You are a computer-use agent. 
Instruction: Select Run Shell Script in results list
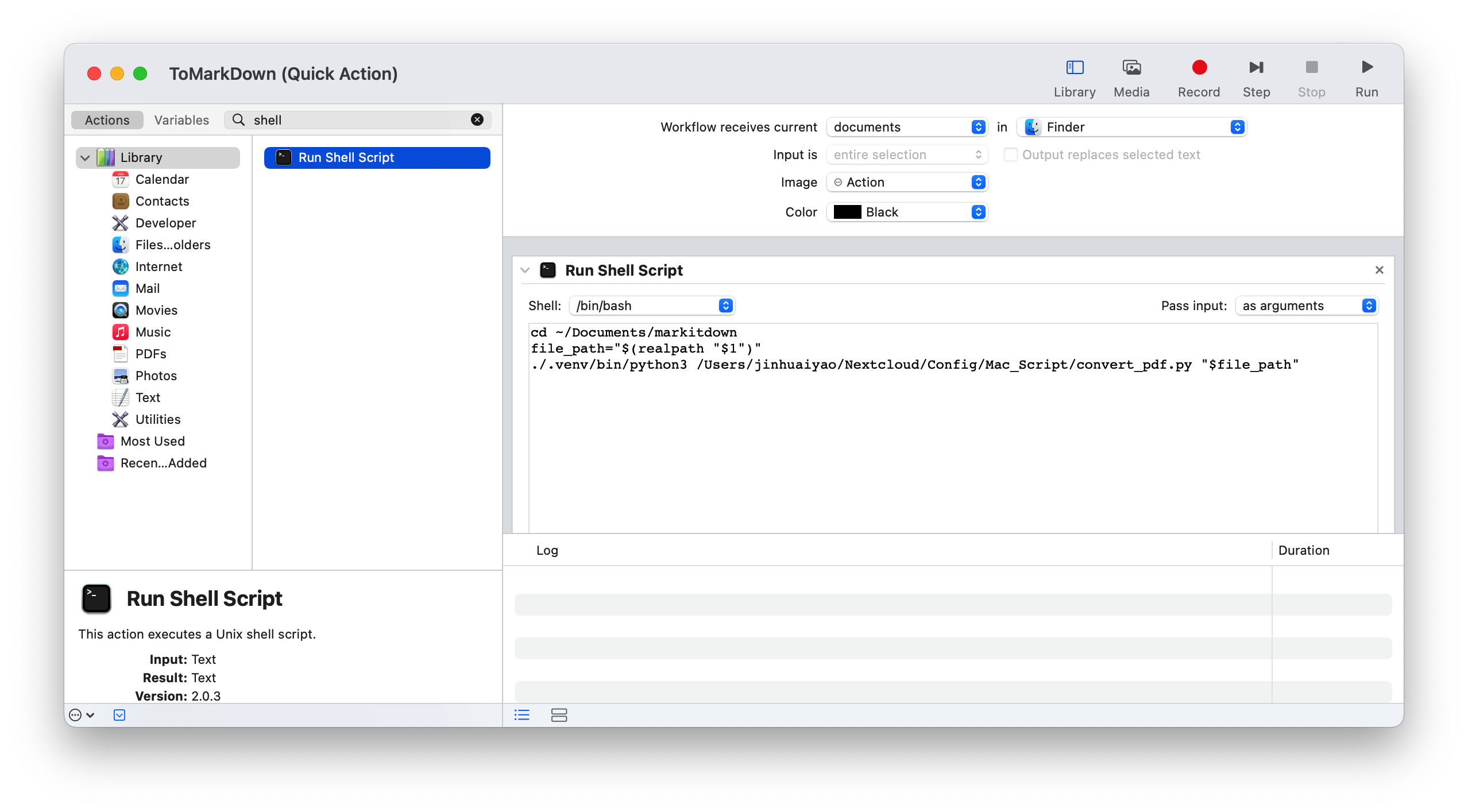[x=377, y=157]
